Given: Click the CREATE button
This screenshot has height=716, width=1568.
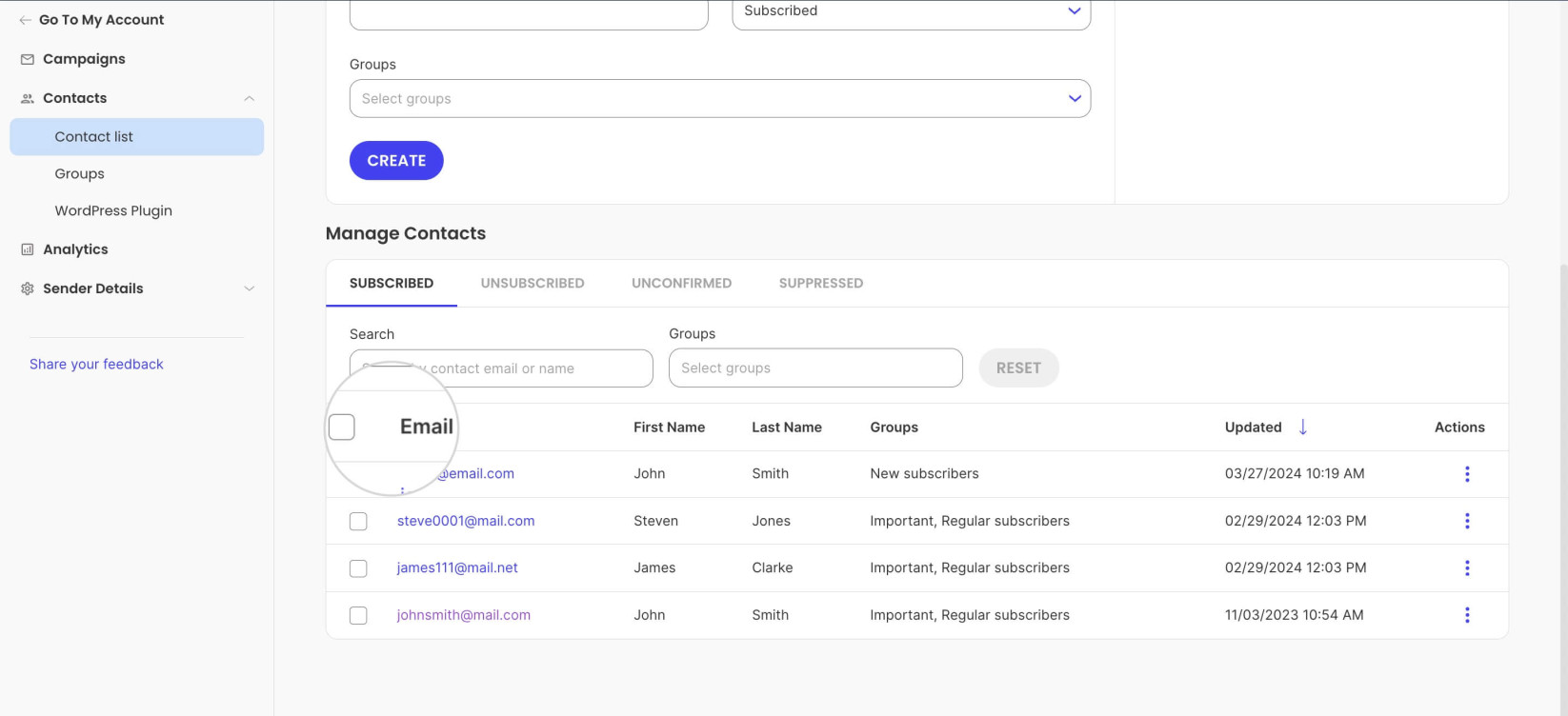Looking at the screenshot, I should [x=396, y=160].
